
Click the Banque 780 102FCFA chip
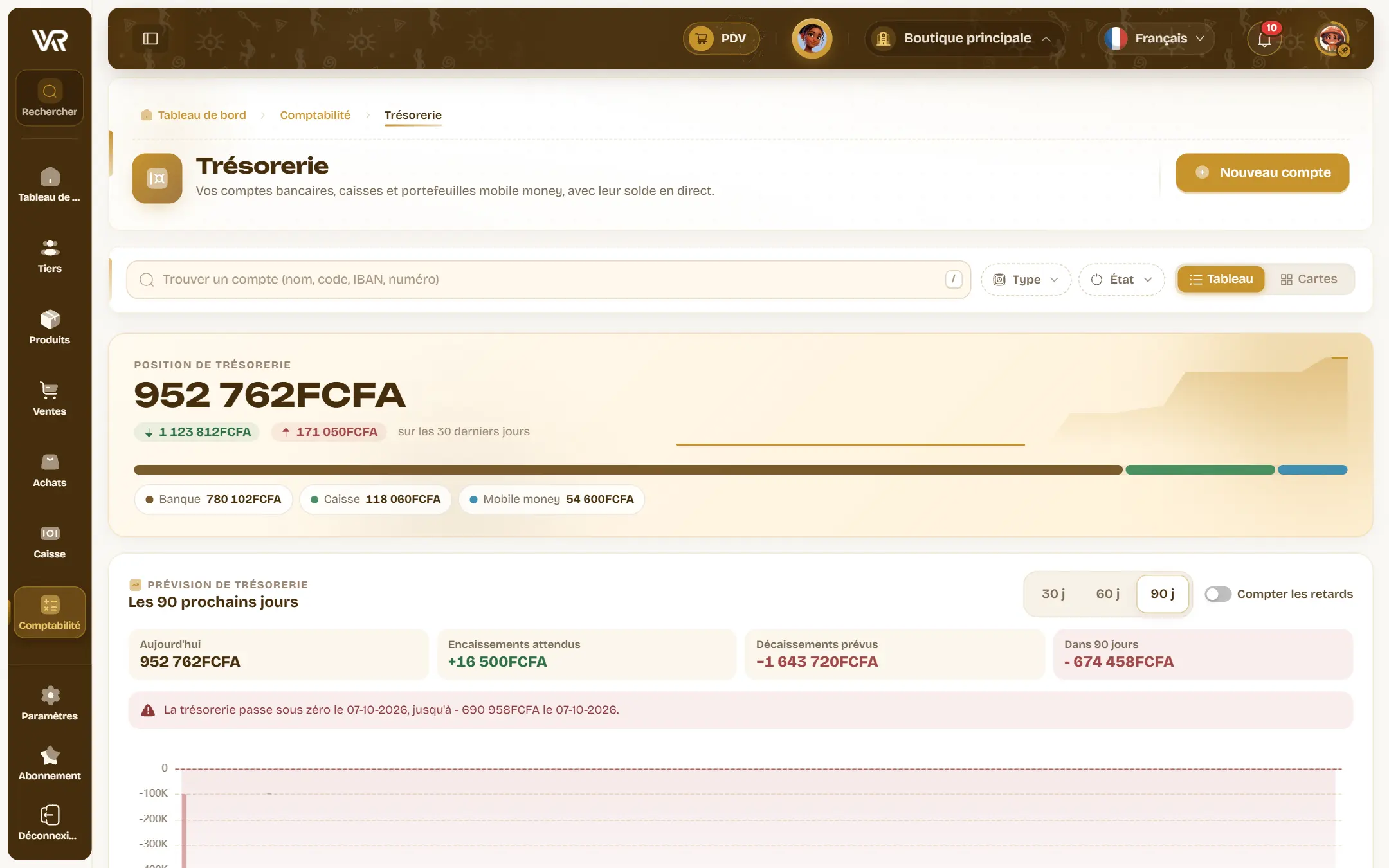pyautogui.click(x=213, y=500)
